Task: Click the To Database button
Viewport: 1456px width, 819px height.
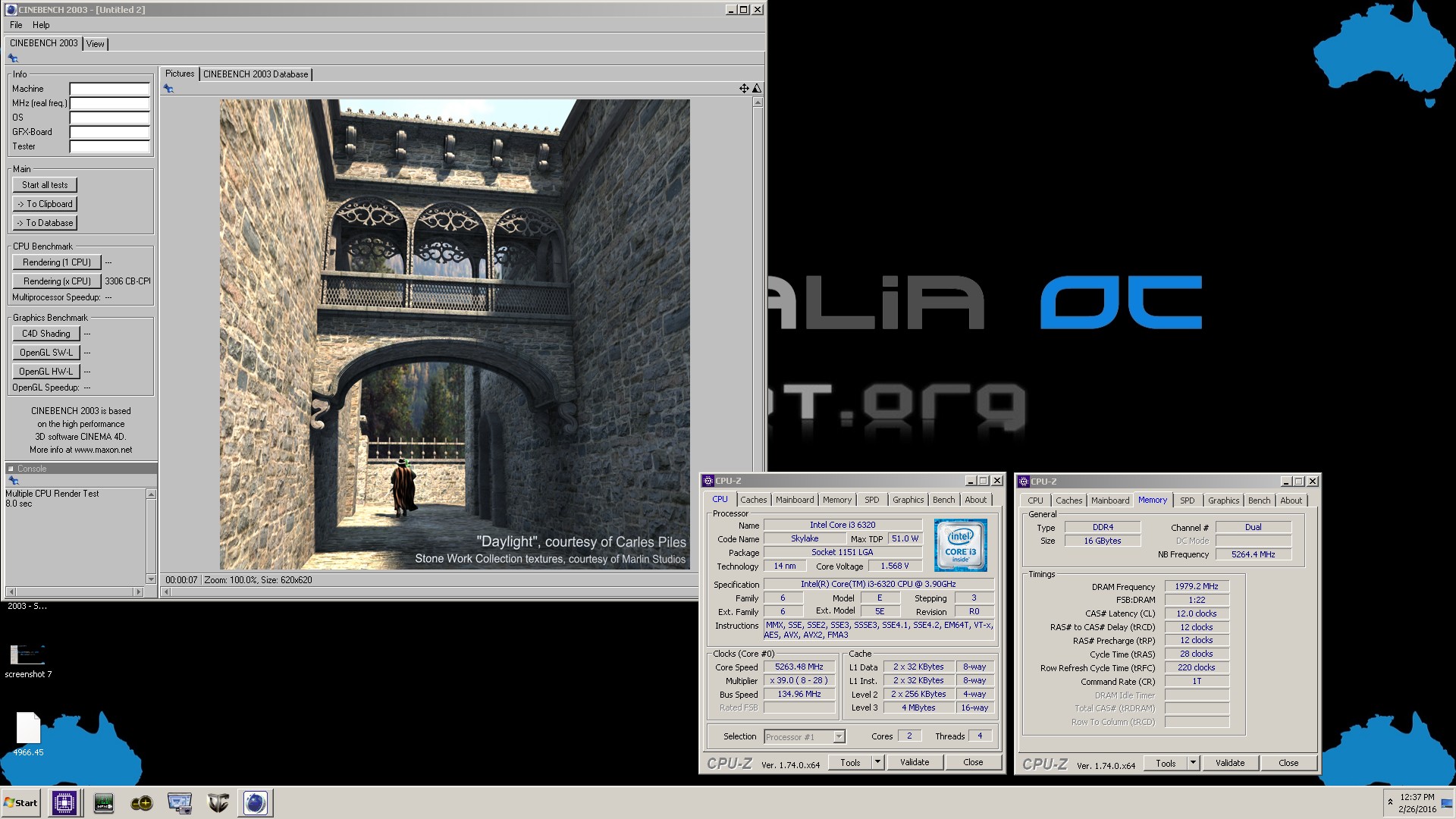Action: 45,223
